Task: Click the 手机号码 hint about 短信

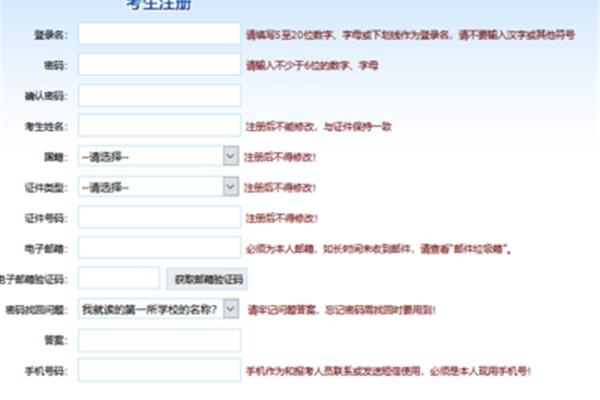Action: point(388,371)
